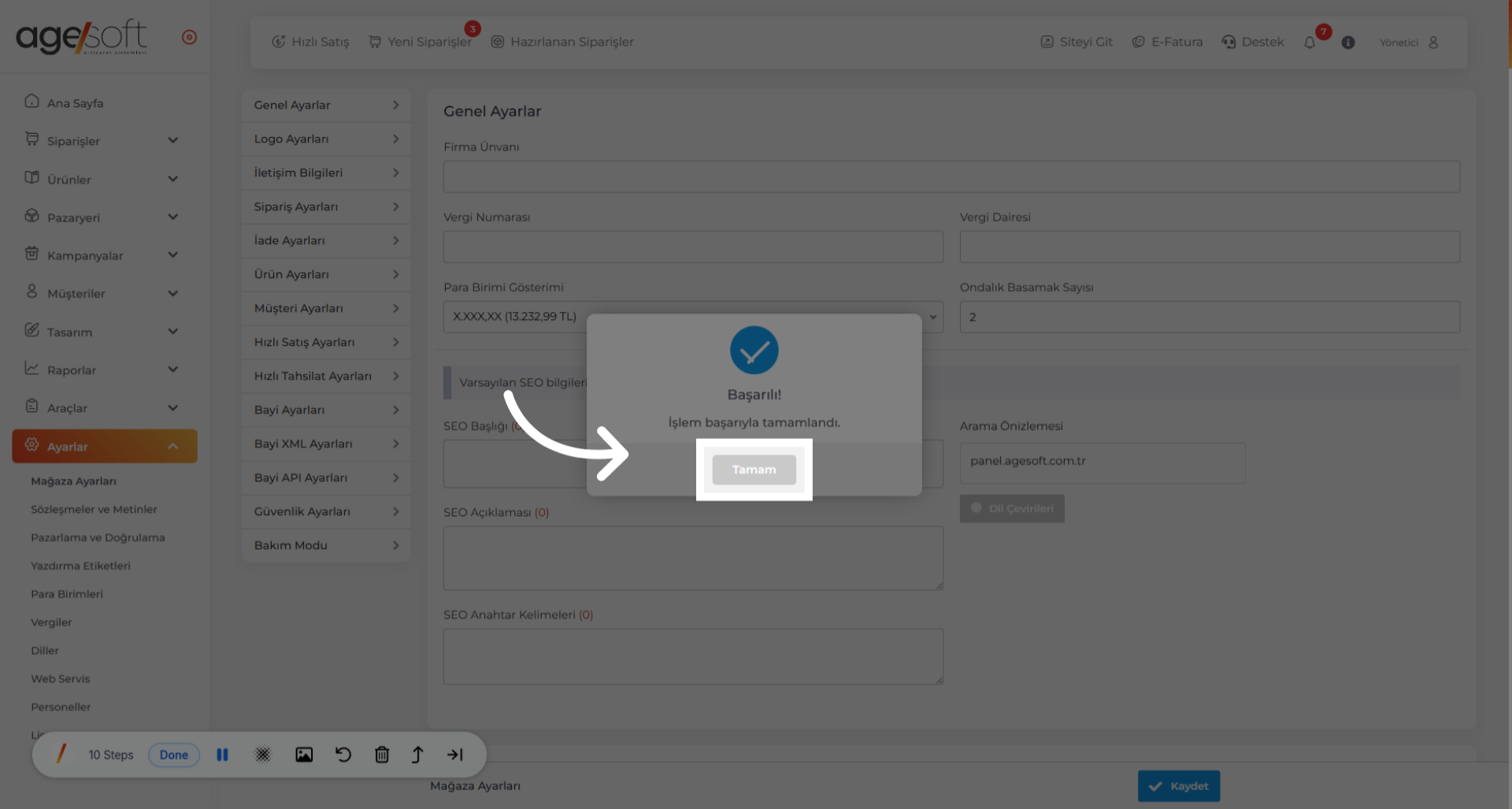Select Hızlı Tahsilat Ayarları settings section
Image resolution: width=1512 pixels, height=809 pixels.
click(326, 376)
